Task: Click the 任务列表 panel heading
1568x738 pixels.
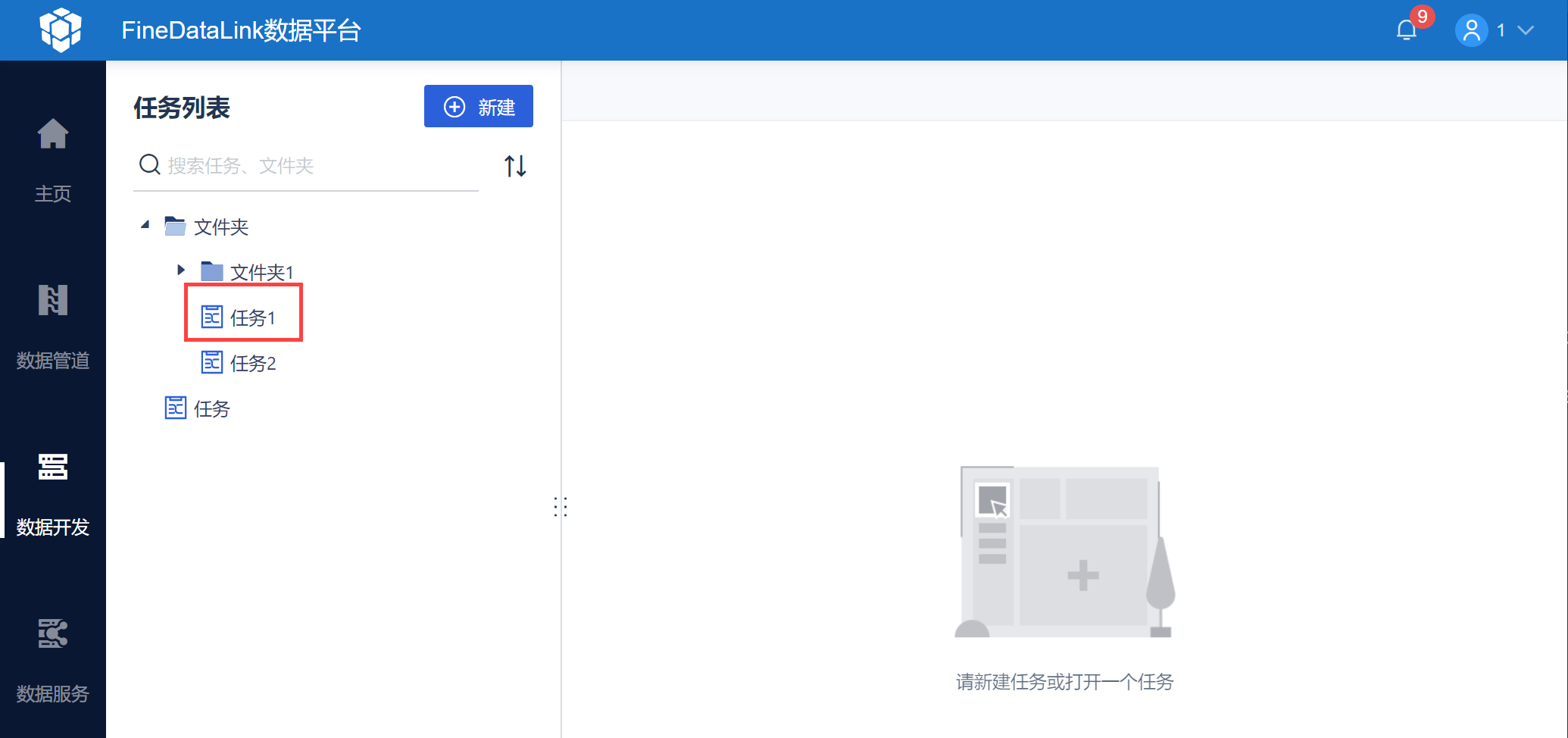Action: click(182, 108)
